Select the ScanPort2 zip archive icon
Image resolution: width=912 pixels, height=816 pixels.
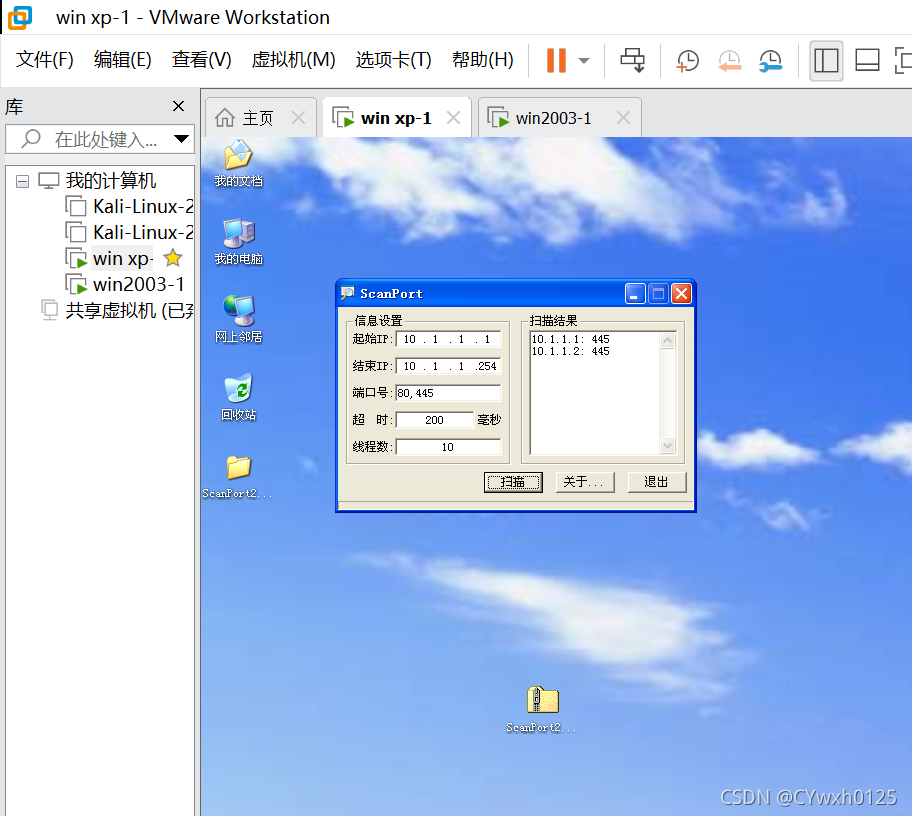(x=542, y=710)
